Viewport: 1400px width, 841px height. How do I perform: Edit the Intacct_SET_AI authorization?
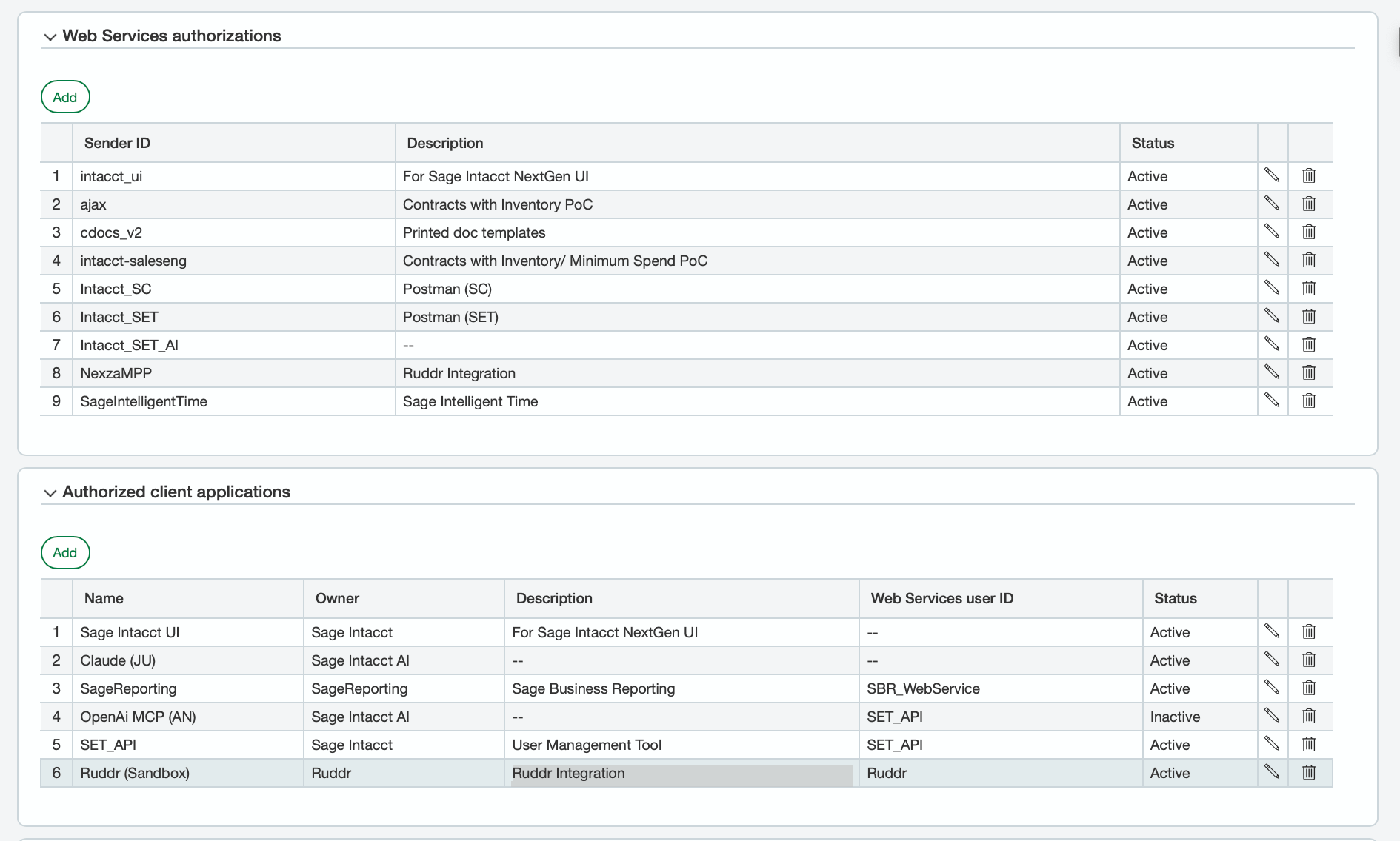coord(1272,344)
